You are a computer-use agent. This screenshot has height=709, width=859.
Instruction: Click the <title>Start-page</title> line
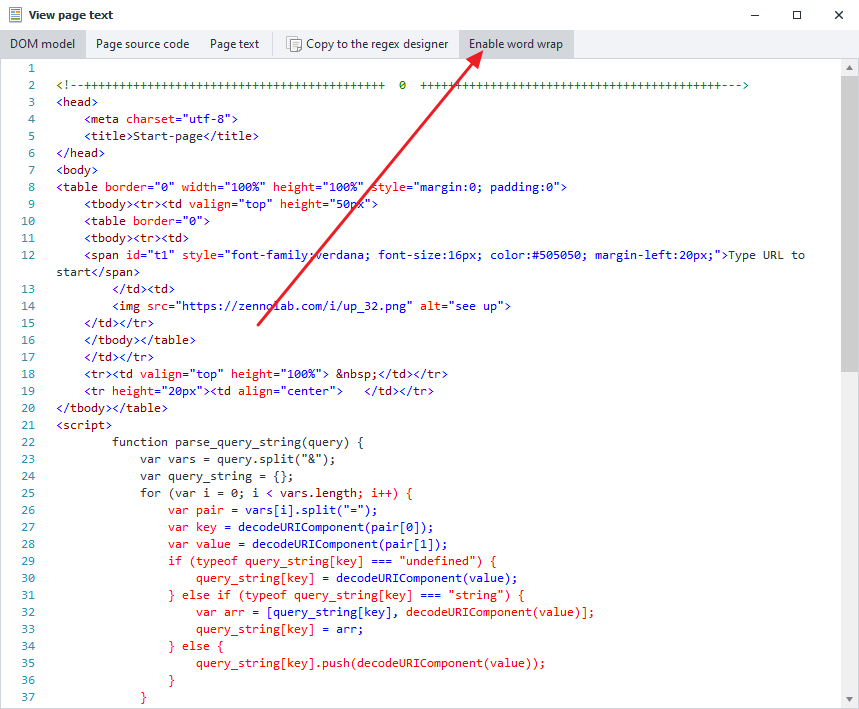(171, 136)
